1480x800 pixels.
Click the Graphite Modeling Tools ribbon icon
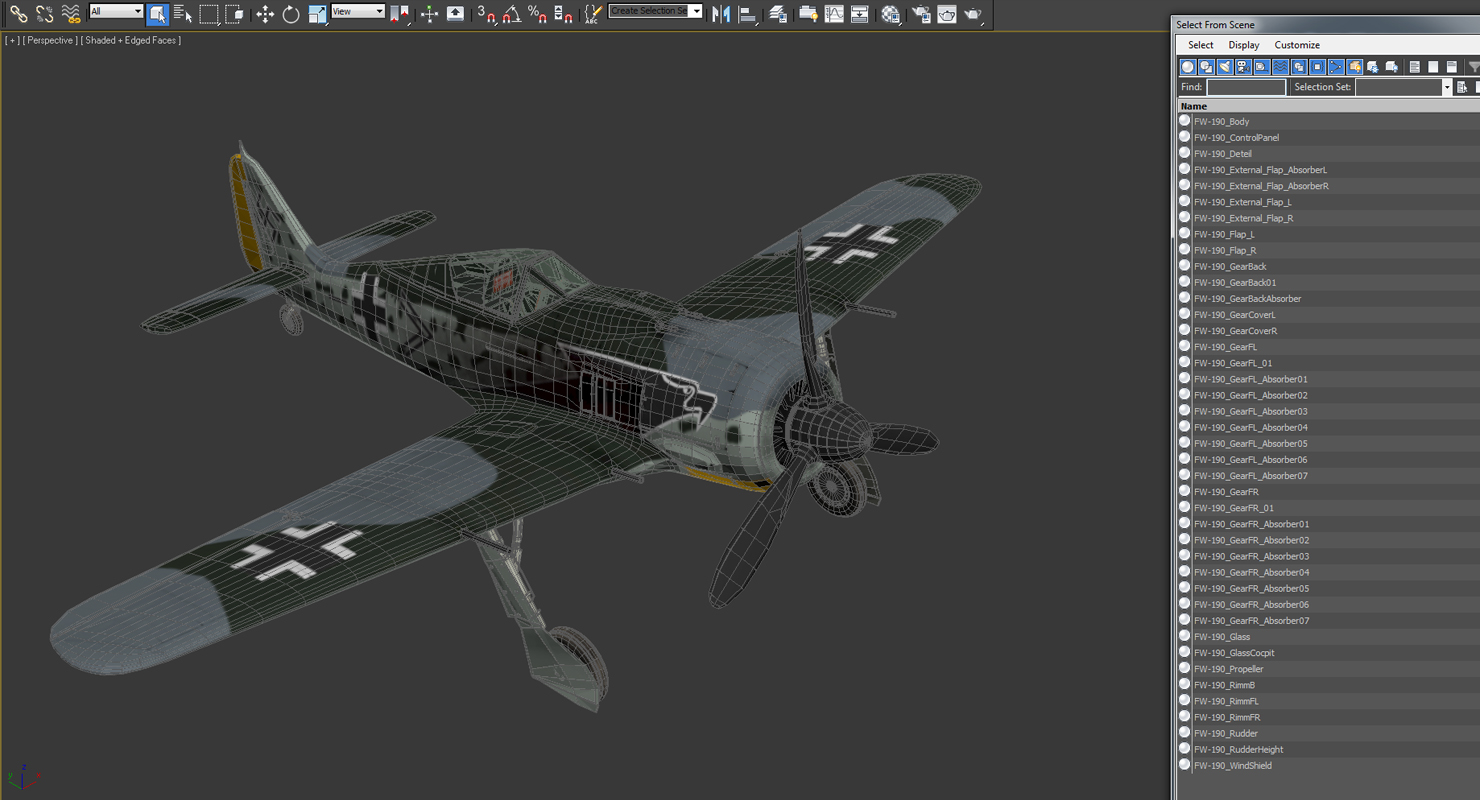pos(808,14)
